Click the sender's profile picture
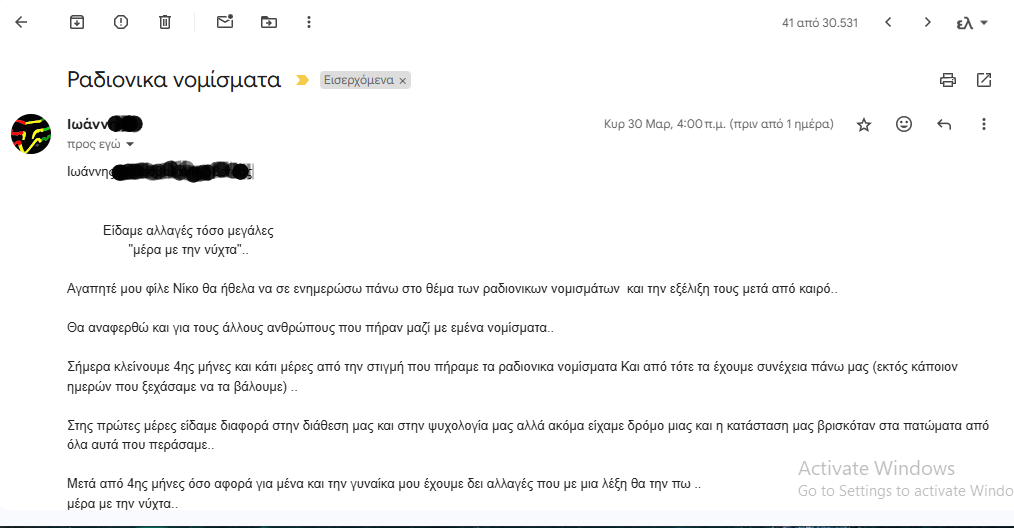This screenshot has height=528, width=1014. 31,134
